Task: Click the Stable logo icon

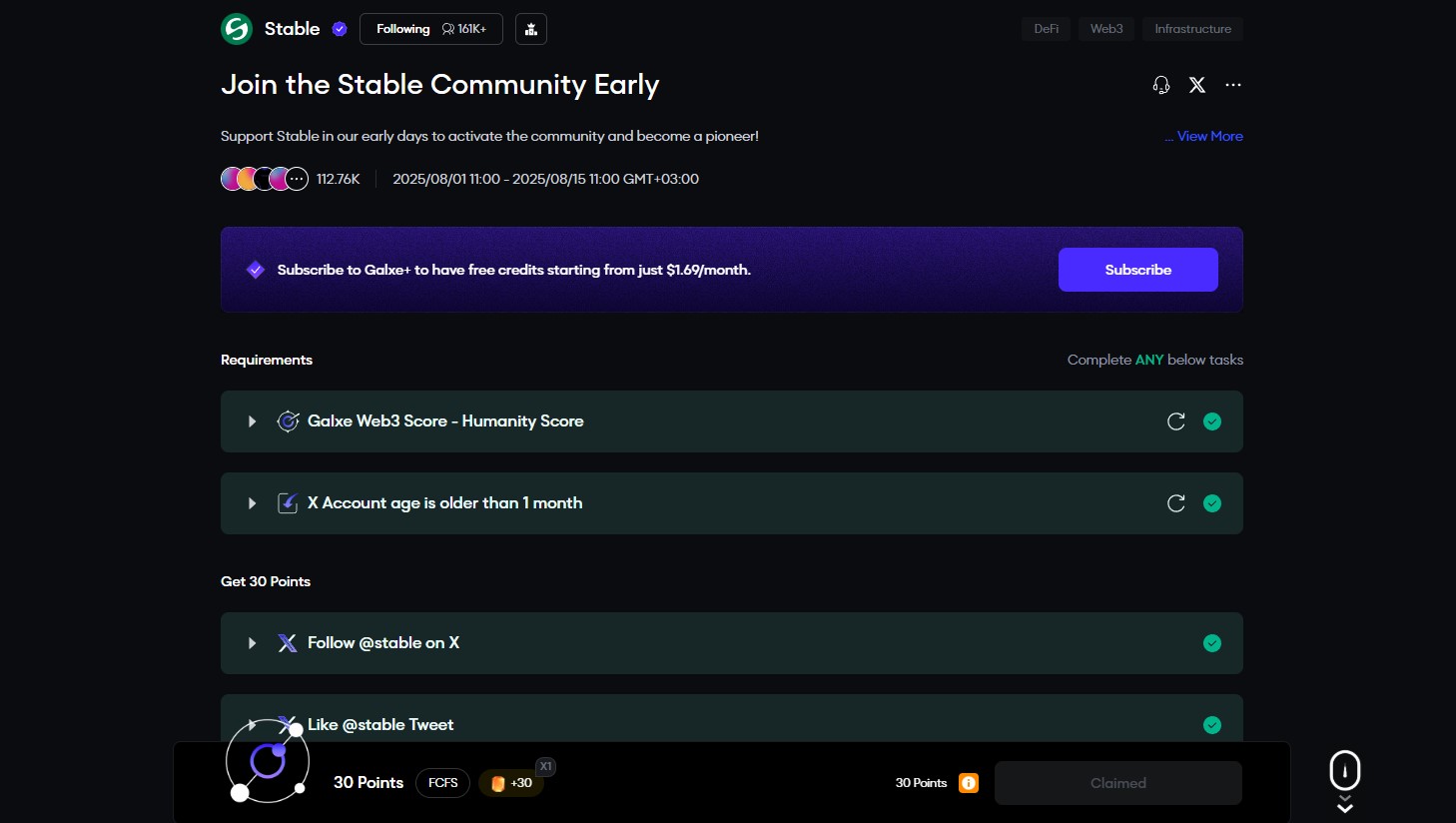Action: tap(237, 29)
